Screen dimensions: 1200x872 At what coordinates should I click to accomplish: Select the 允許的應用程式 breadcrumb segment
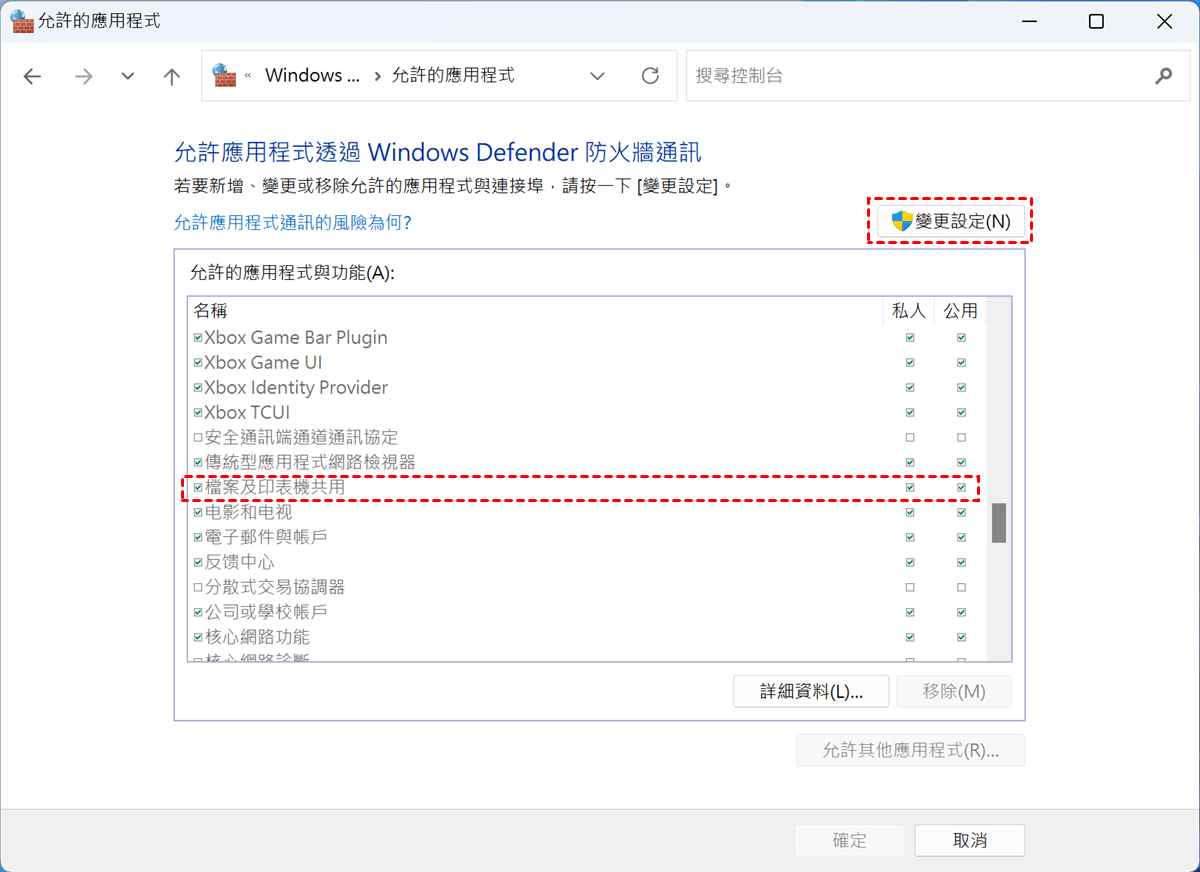click(453, 76)
